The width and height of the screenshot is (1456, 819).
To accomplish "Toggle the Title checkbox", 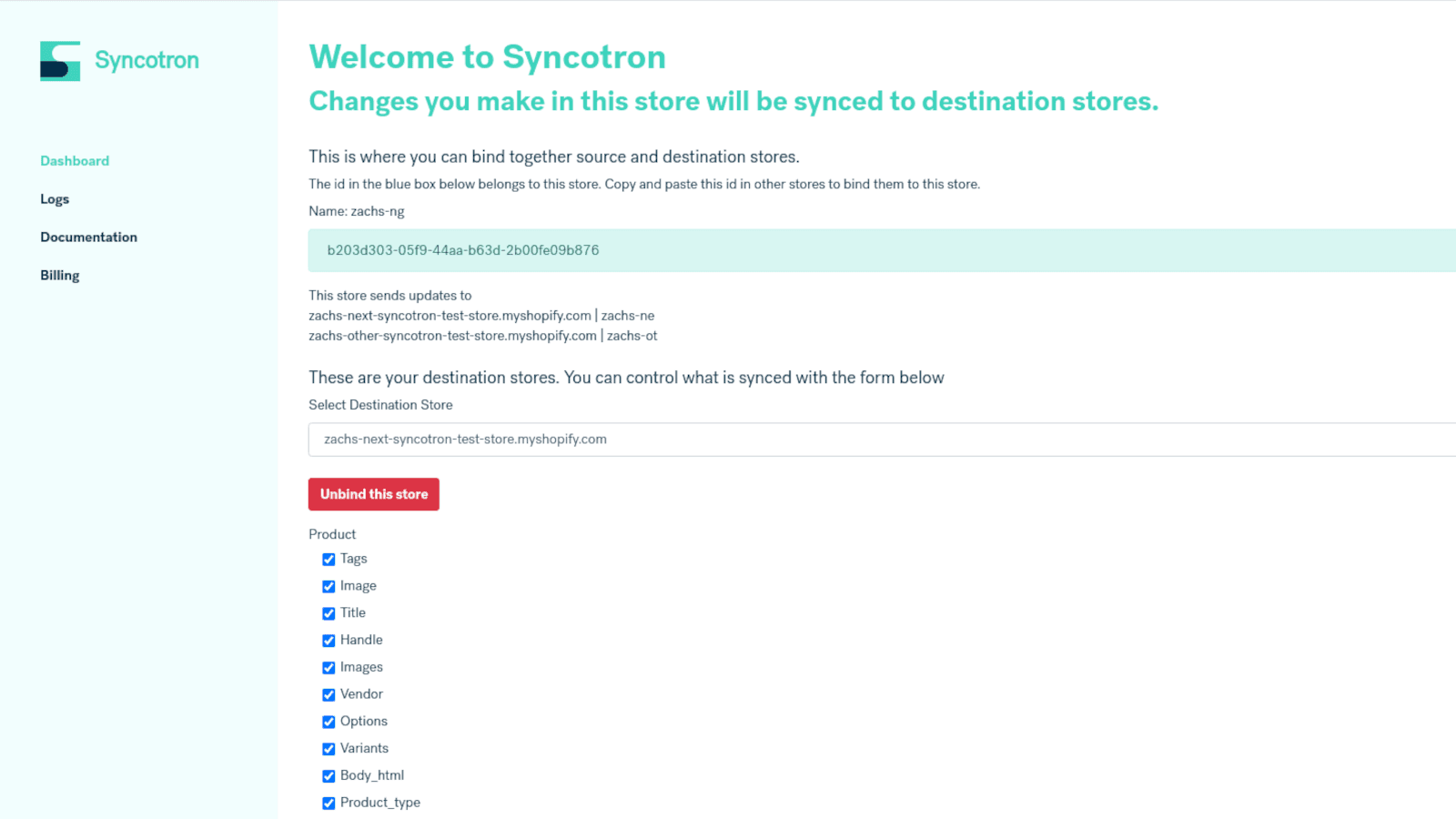I will pyautogui.click(x=329, y=613).
